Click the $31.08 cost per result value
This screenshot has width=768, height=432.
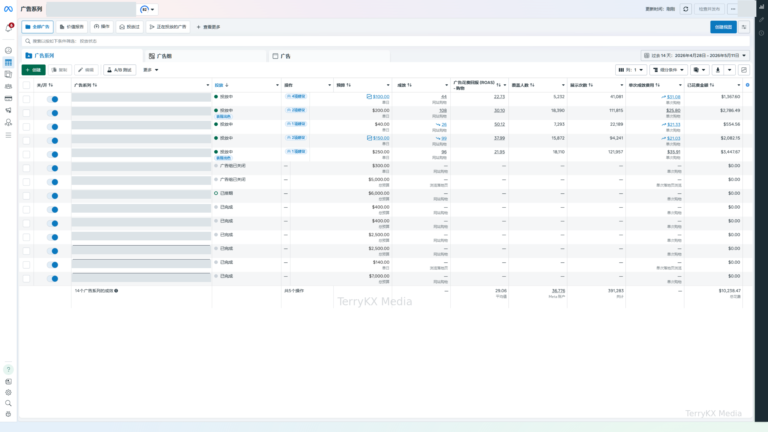tap(673, 97)
